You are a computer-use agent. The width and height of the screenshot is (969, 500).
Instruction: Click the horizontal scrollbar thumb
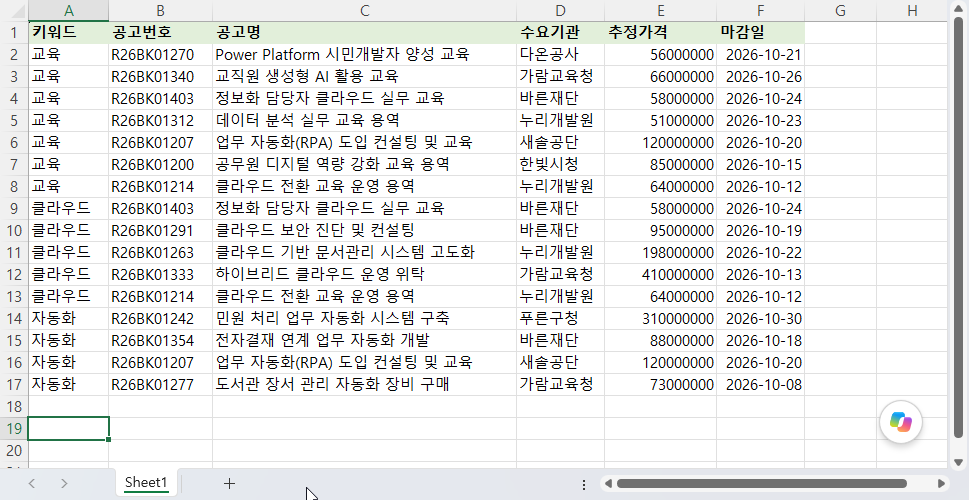point(761,483)
